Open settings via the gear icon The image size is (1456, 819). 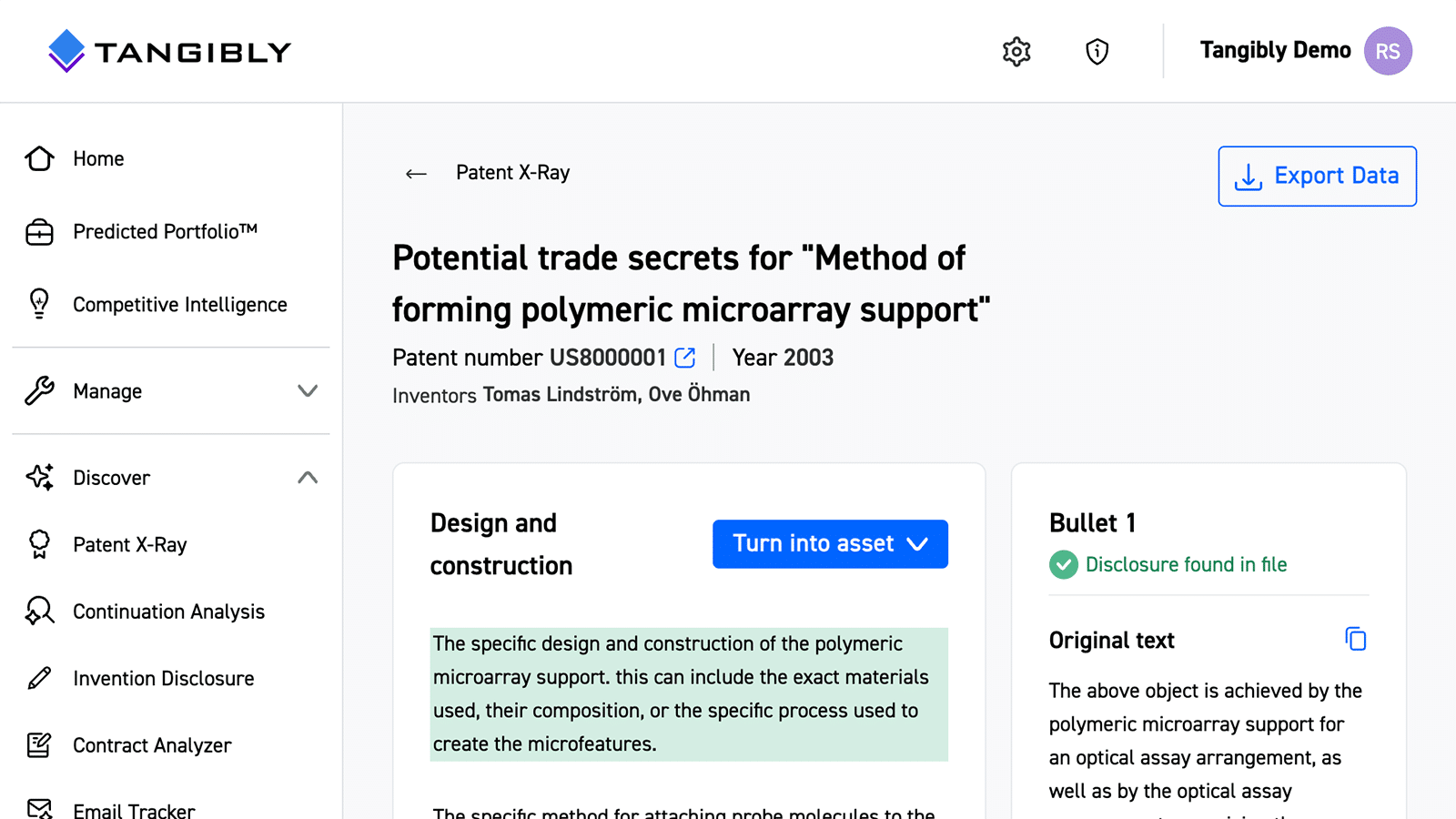[1016, 52]
